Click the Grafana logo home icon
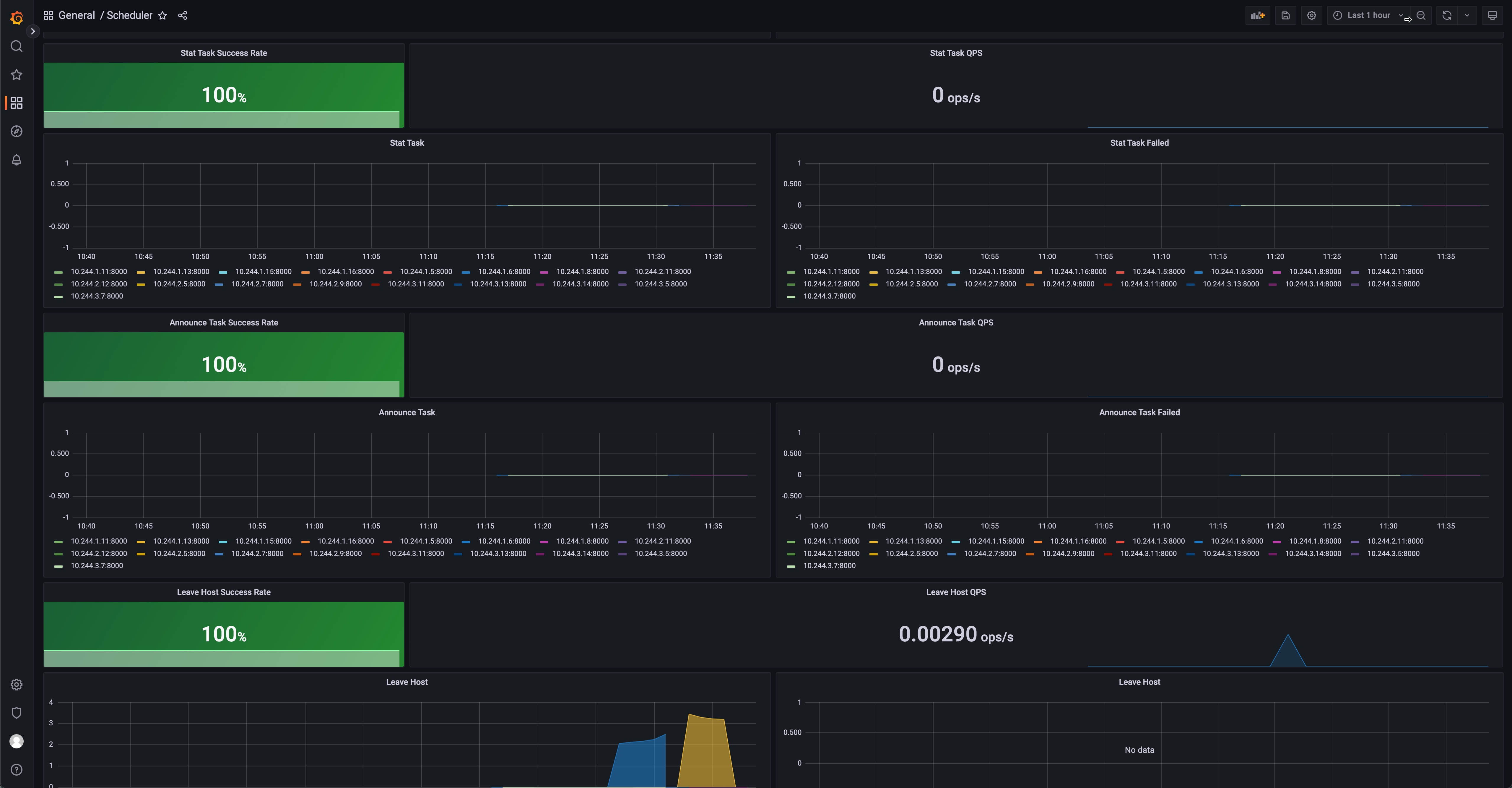Screen dimensions: 1512x788 [x=17, y=18]
